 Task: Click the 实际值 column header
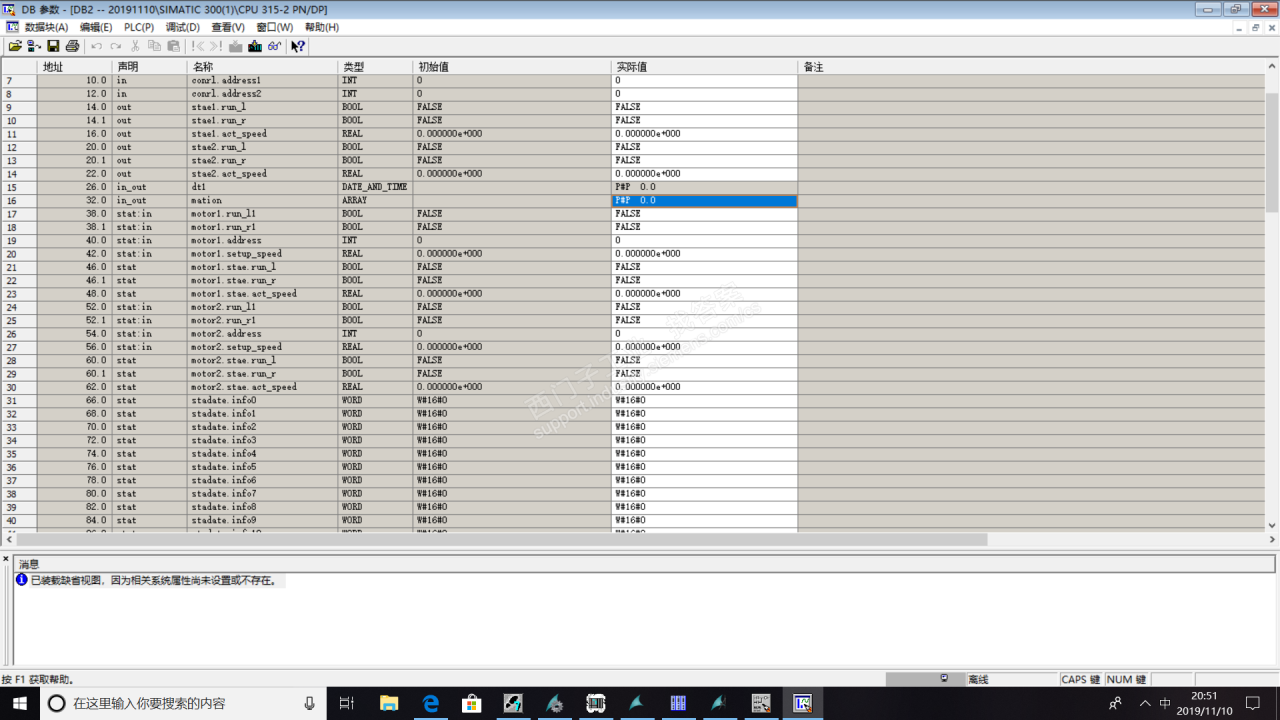tap(705, 67)
